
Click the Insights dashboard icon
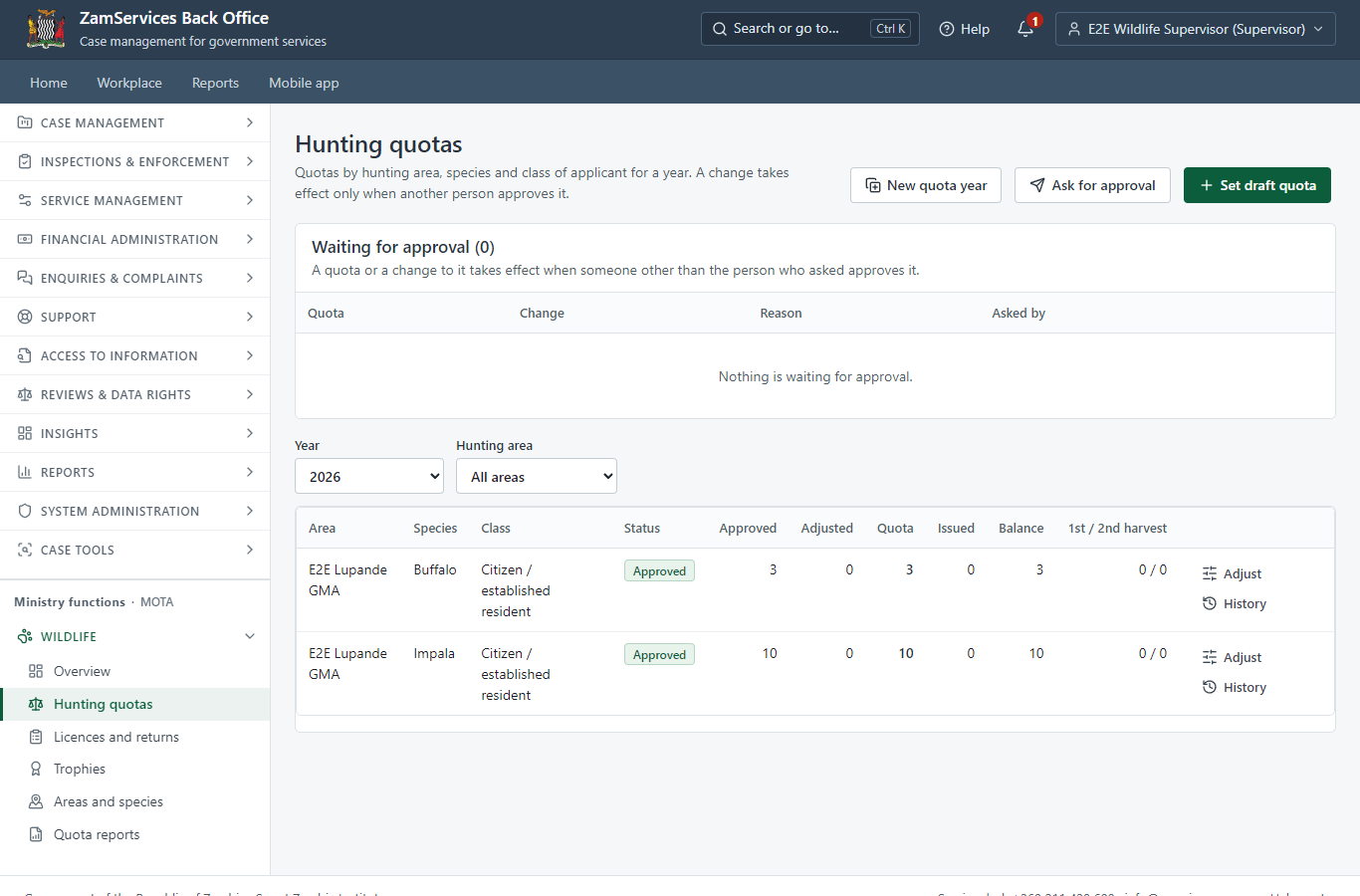(x=25, y=433)
